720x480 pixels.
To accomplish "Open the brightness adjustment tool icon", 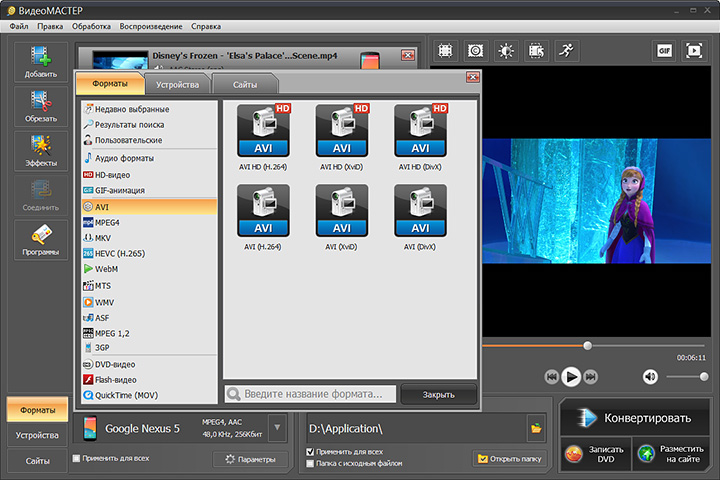I will tap(506, 50).
